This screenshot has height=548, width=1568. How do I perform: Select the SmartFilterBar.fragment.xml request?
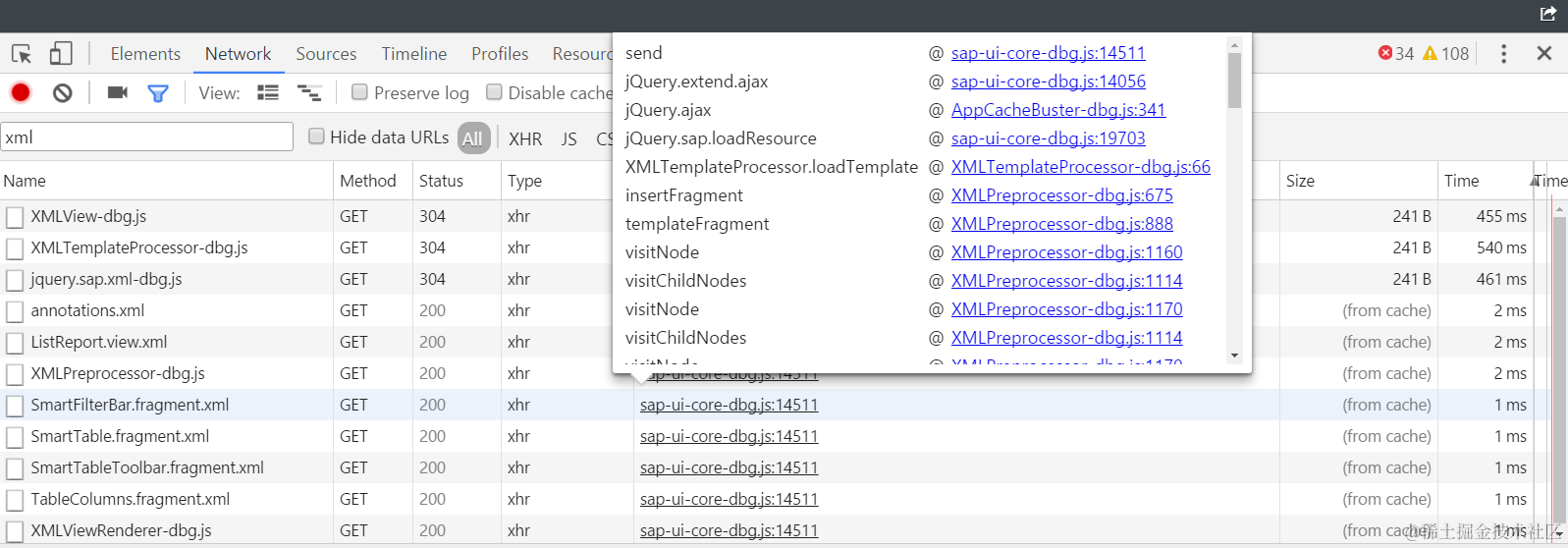point(130,405)
